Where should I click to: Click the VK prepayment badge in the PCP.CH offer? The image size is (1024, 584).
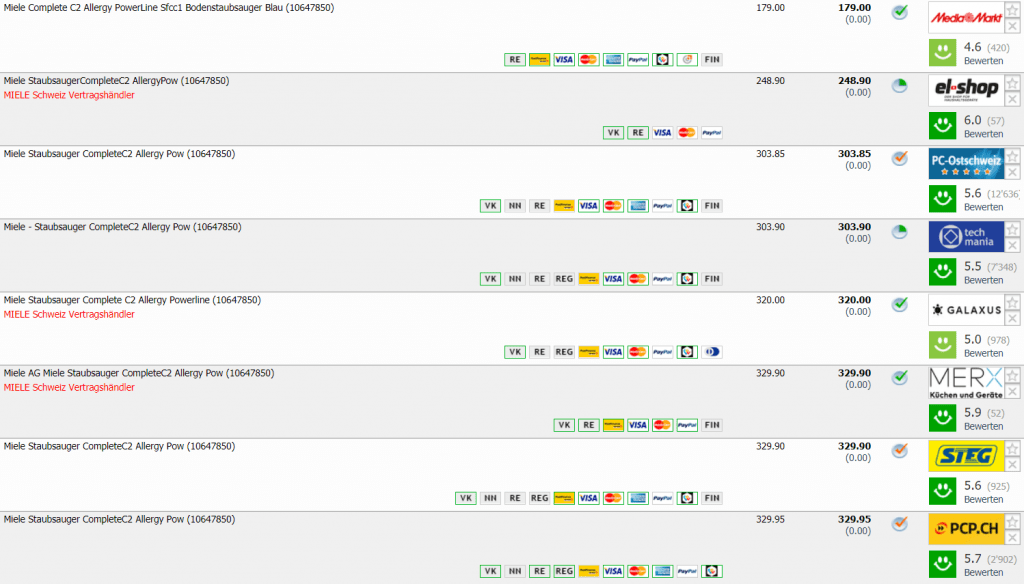click(x=490, y=571)
